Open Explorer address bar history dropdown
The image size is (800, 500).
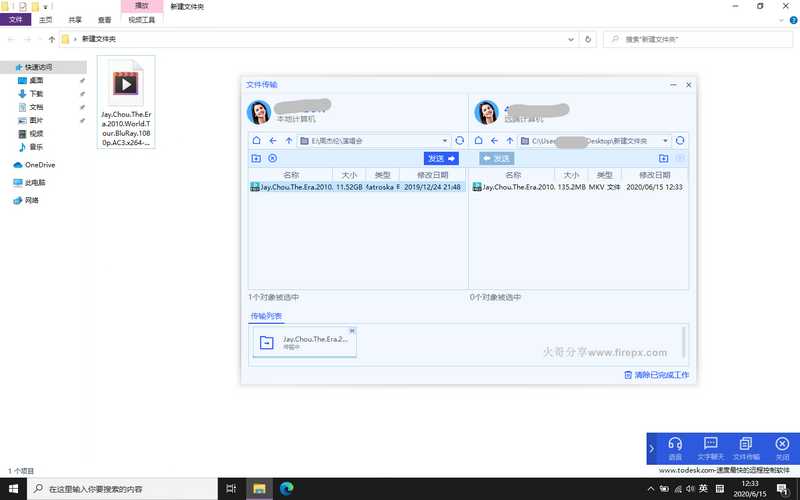(571, 39)
